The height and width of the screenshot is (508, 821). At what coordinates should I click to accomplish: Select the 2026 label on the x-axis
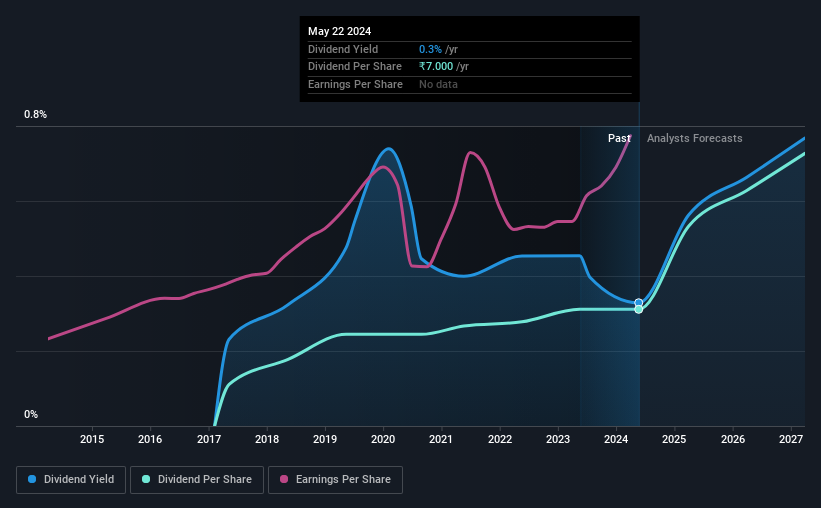point(733,439)
